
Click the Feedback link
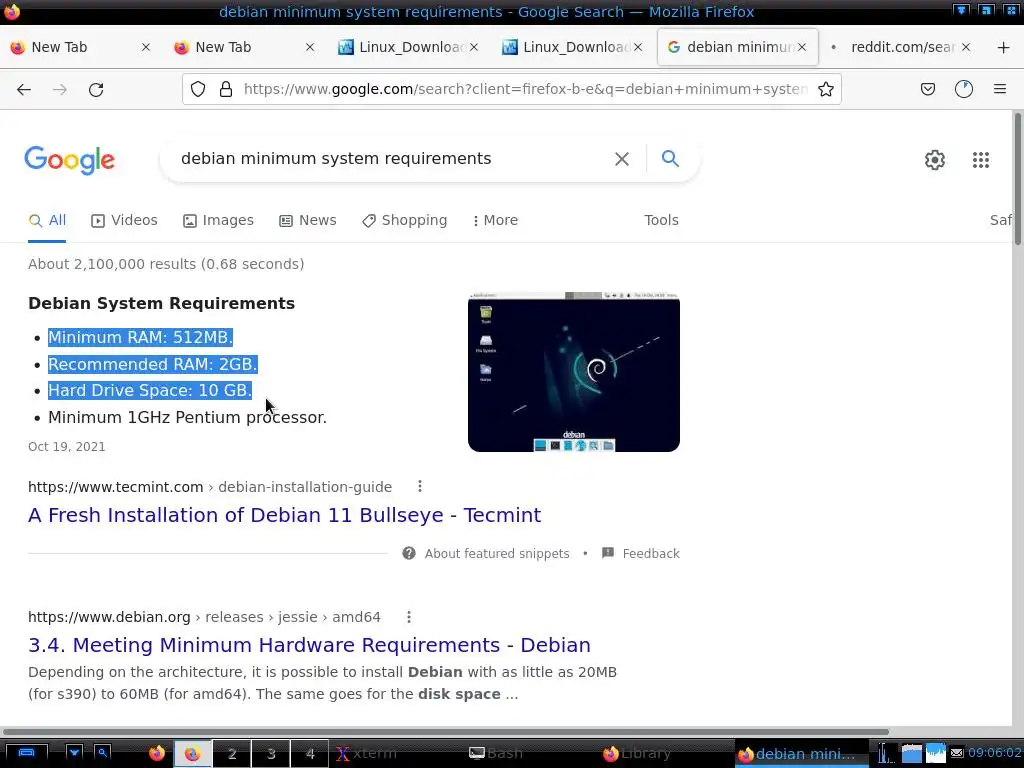(650, 554)
